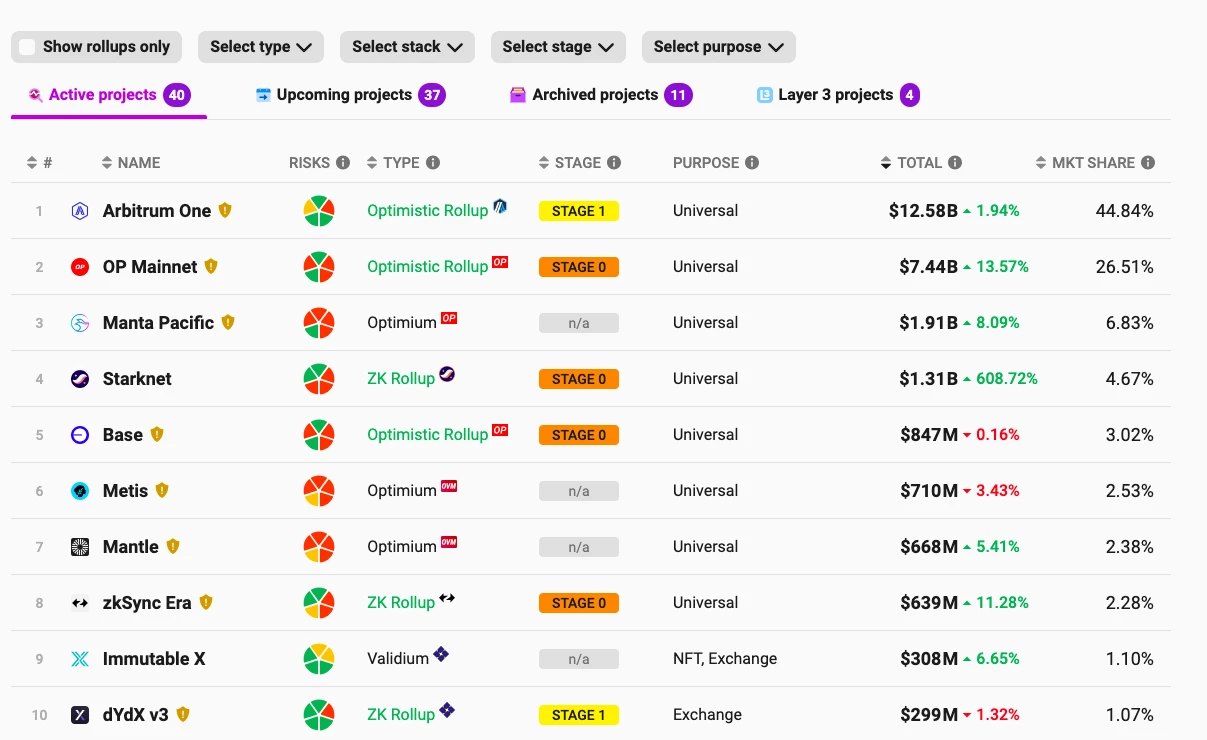
Task: Open the Base project link
Action: click(123, 435)
